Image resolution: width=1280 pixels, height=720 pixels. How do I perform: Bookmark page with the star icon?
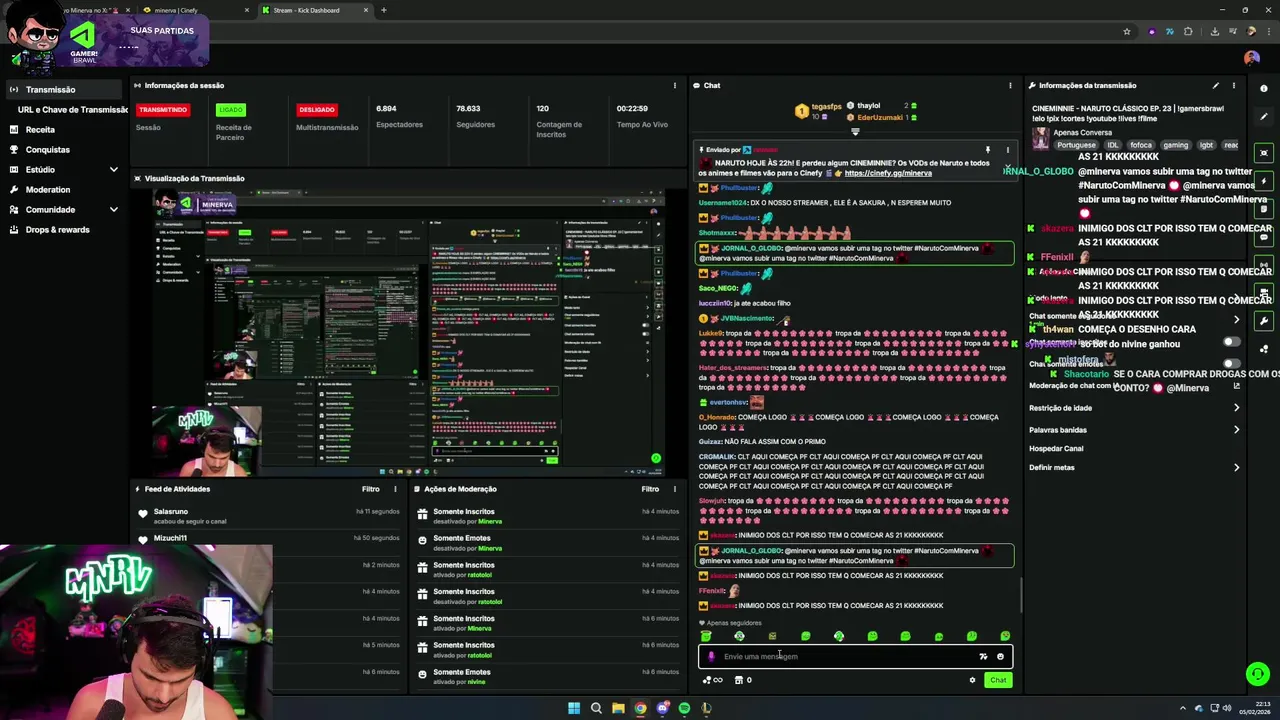(1127, 32)
